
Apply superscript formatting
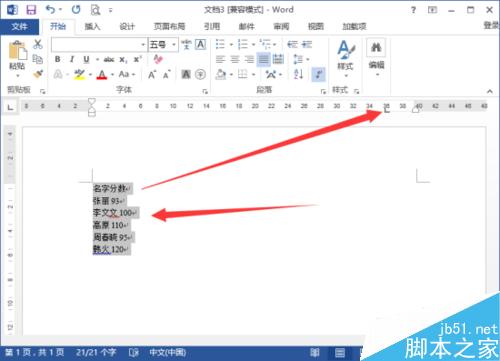click(138, 59)
